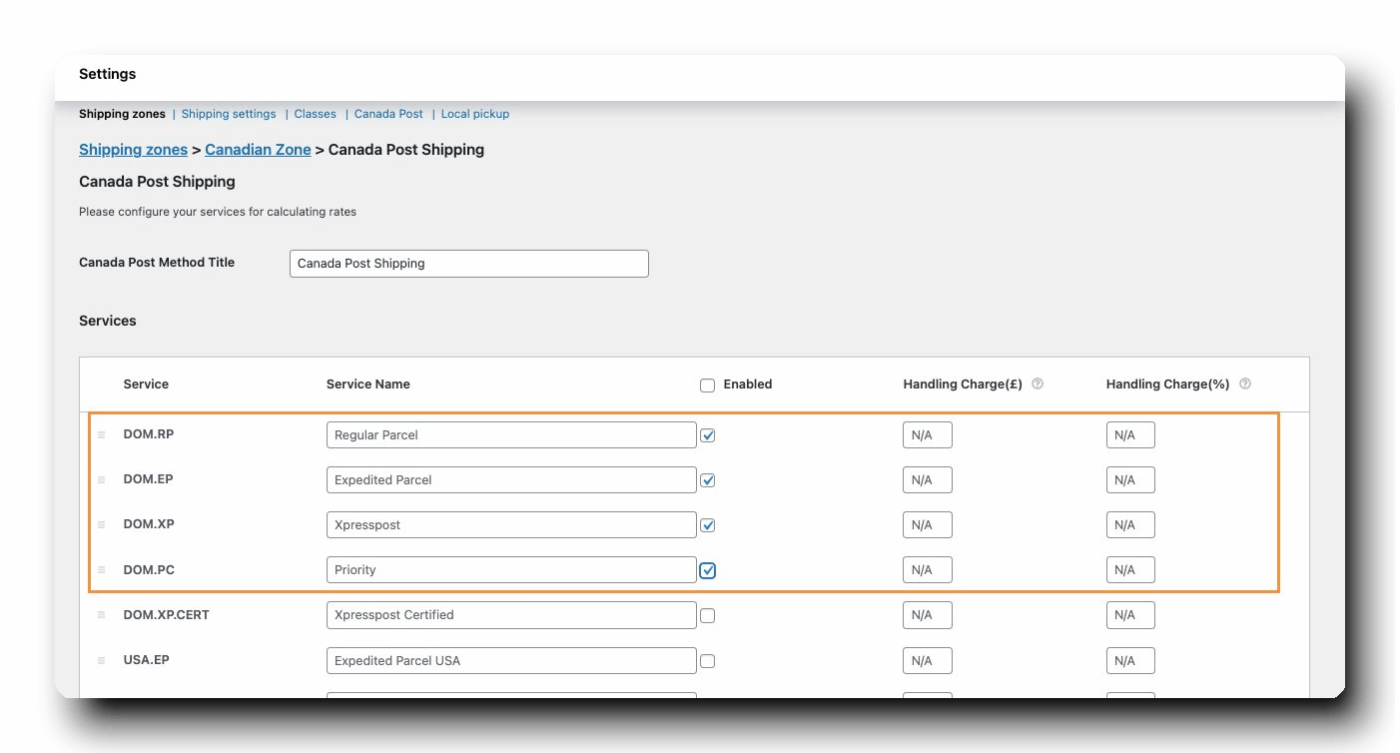1400x753 pixels.
Task: Uncheck Enabled for Expedited Parcel
Action: pos(708,480)
